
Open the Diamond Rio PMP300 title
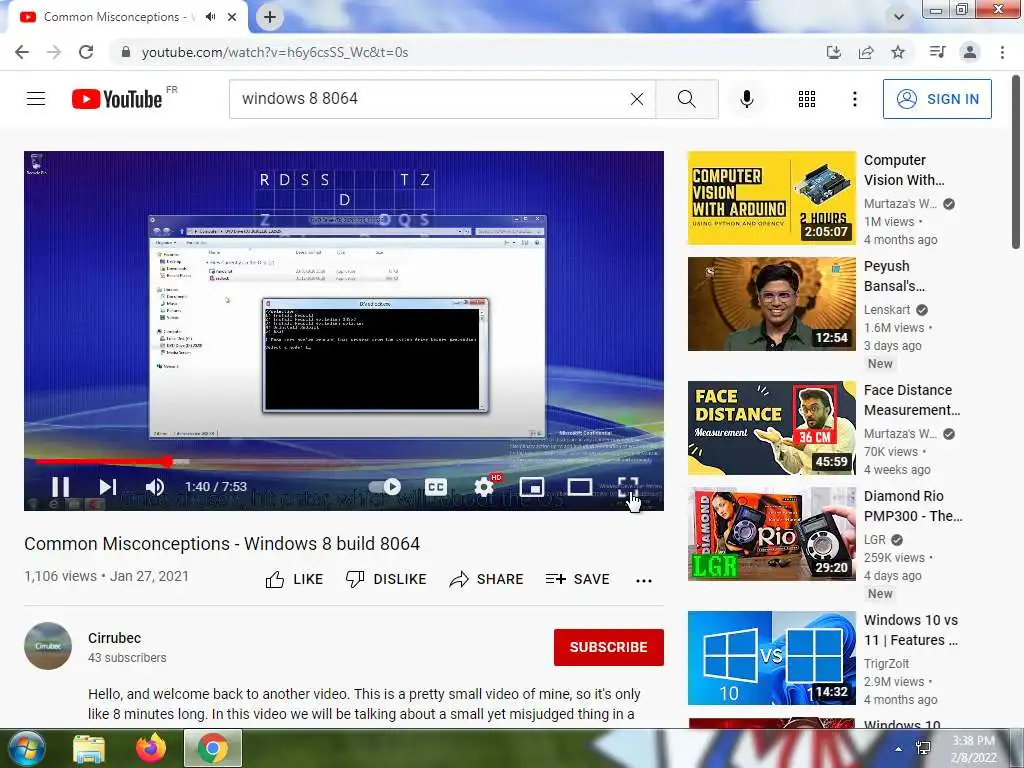pyautogui.click(x=913, y=506)
